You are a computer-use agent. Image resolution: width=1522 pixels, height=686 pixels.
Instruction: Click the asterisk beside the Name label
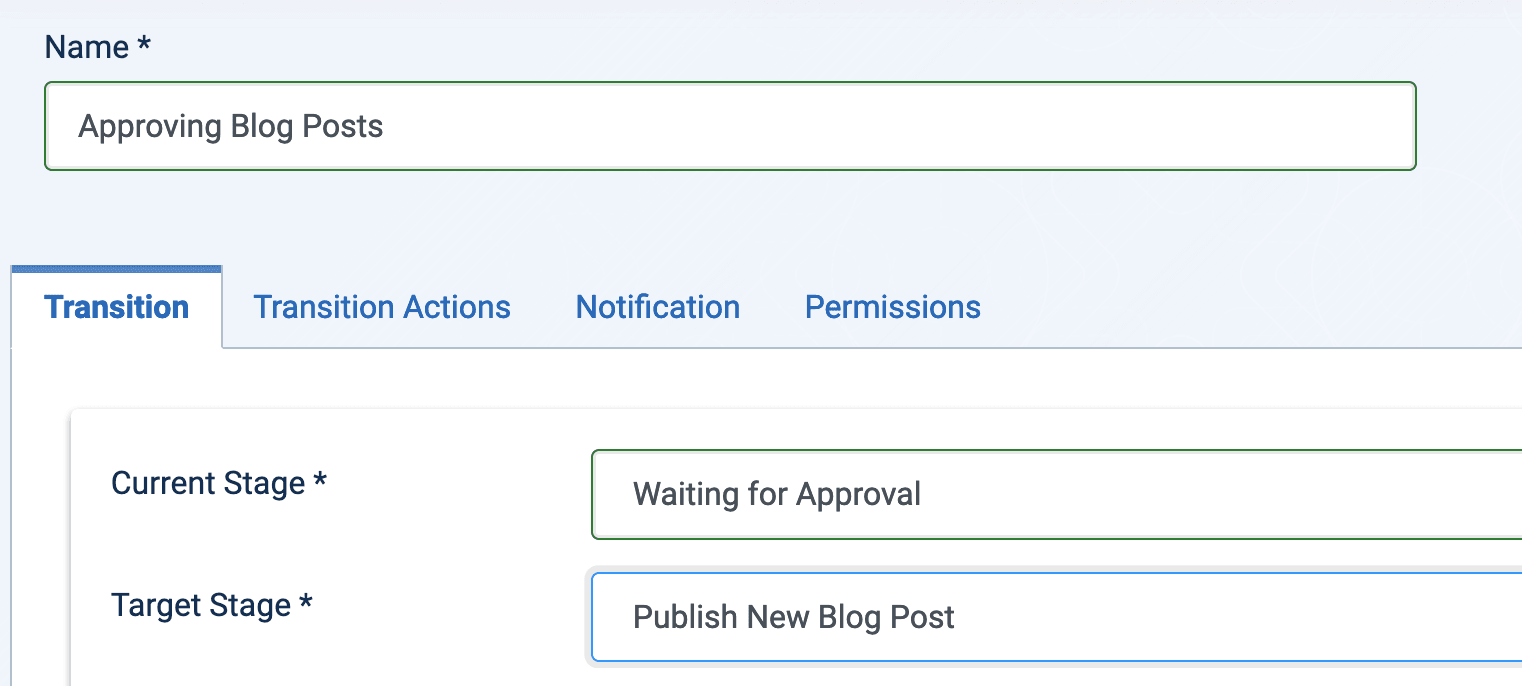(144, 46)
